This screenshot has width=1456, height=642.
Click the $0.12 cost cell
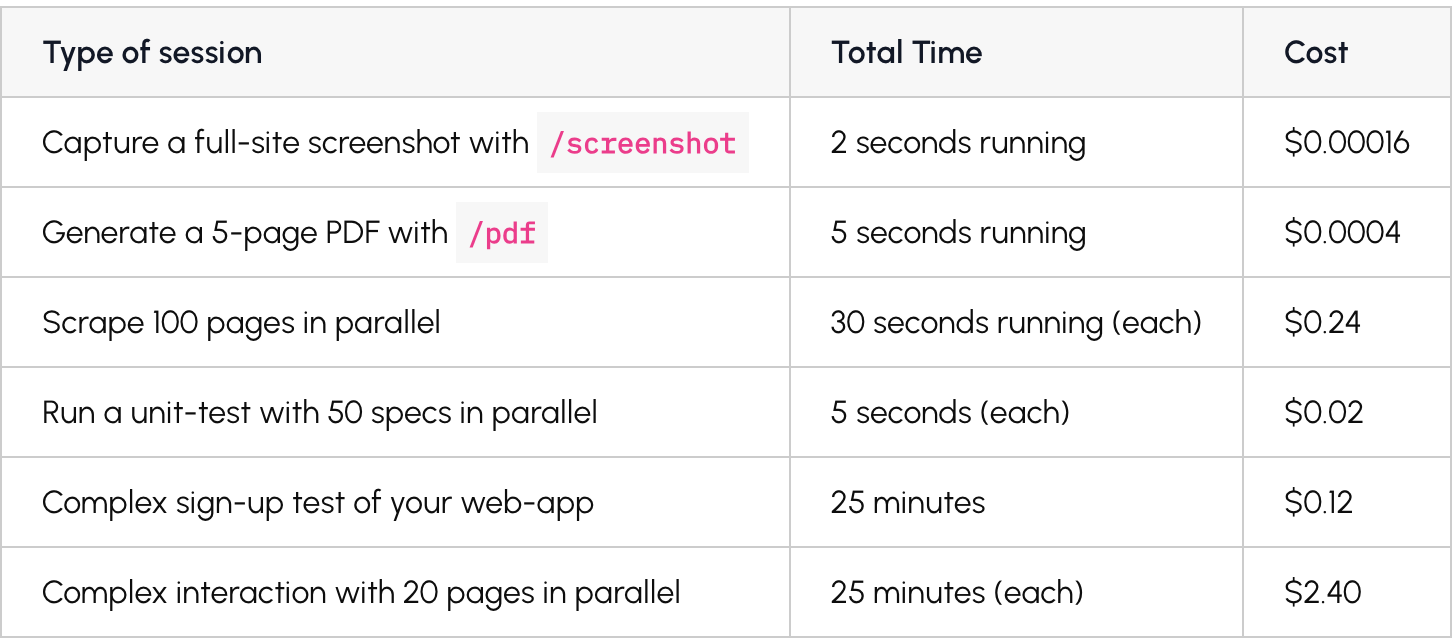[1319, 502]
